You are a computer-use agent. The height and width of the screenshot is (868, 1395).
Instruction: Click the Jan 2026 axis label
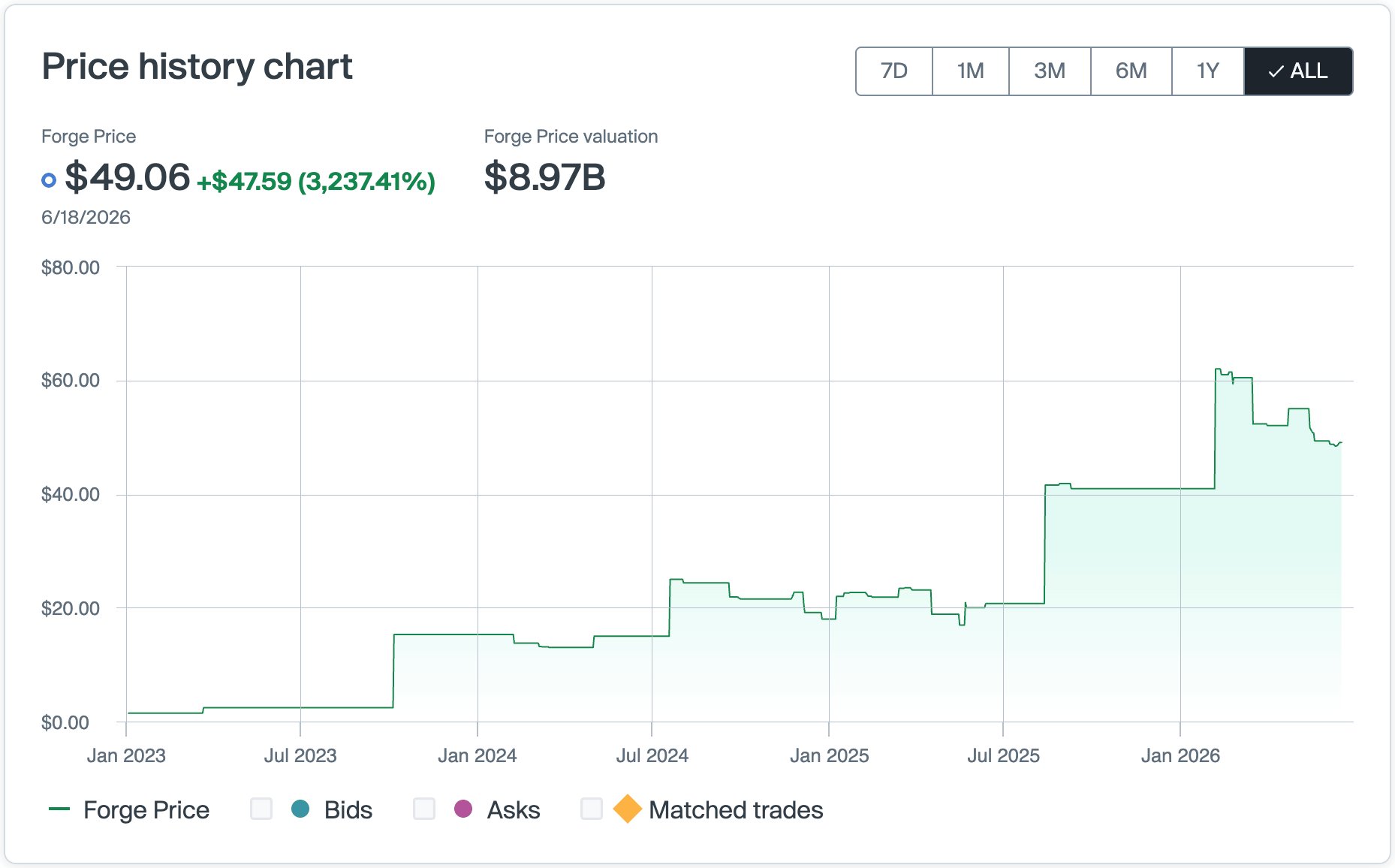coord(1181,755)
